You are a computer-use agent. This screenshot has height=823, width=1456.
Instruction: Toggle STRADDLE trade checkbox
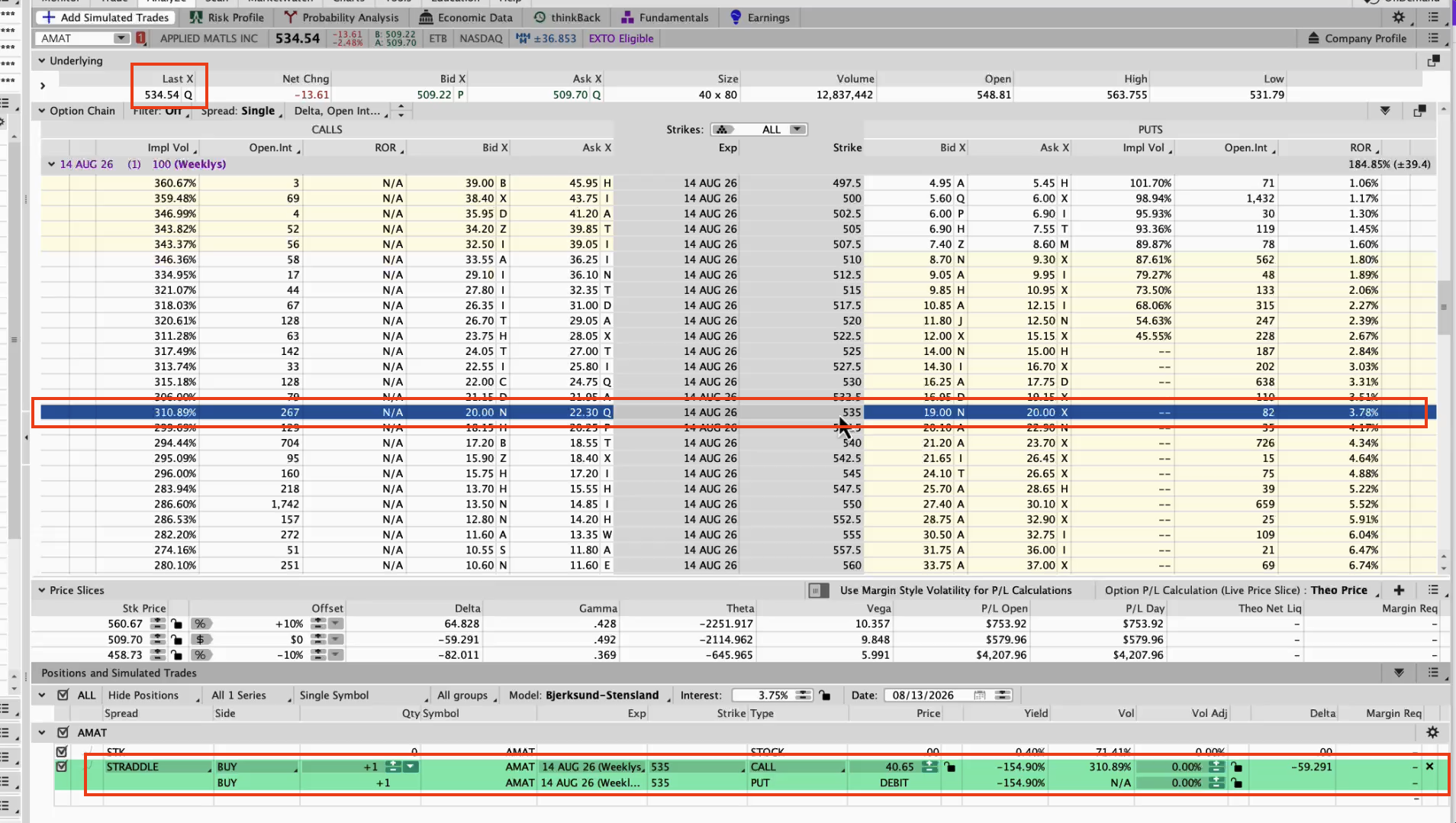pos(62,767)
